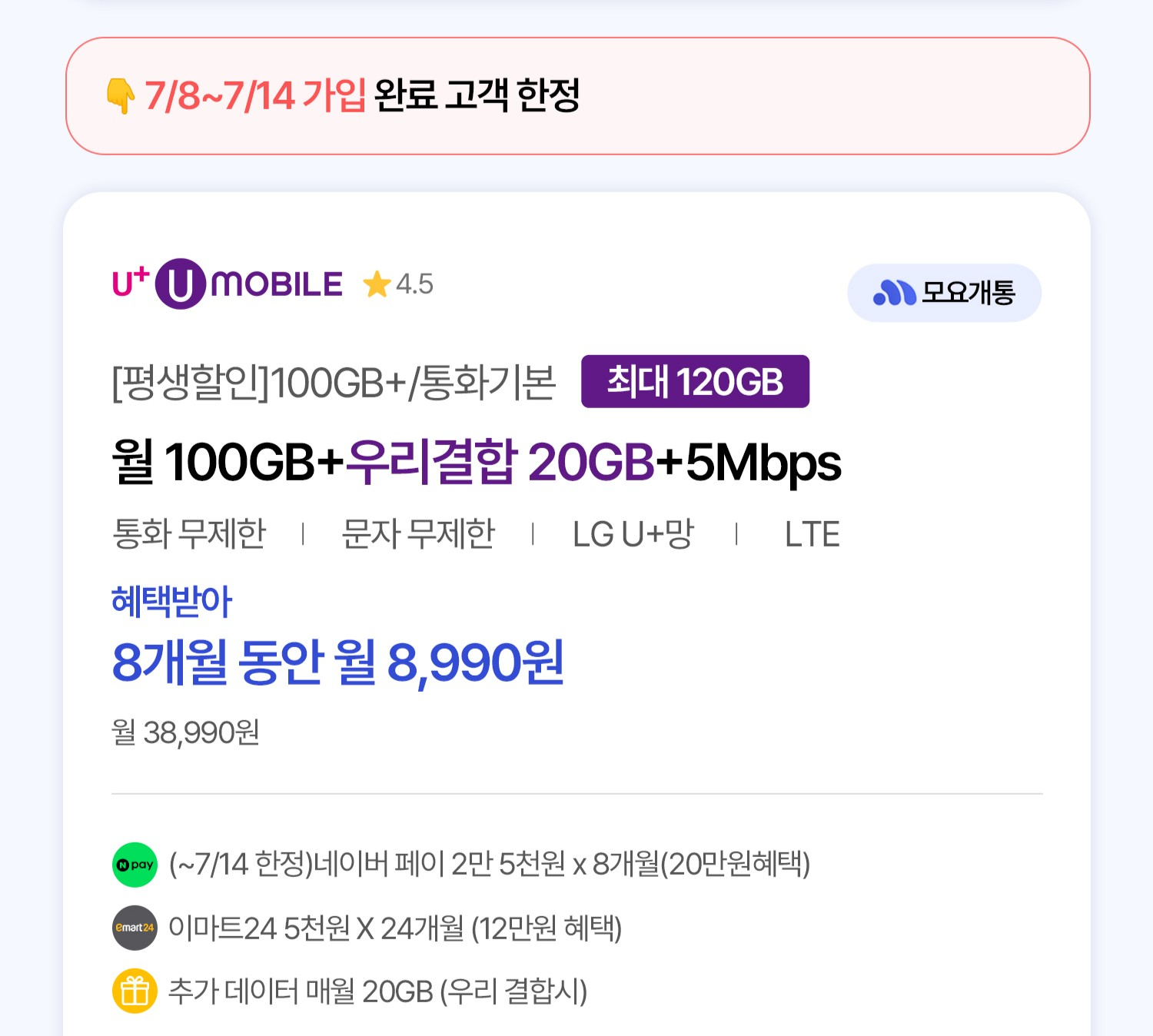Image resolution: width=1153 pixels, height=1036 pixels.
Task: Click the yellow gift box icon
Action: click(x=135, y=991)
